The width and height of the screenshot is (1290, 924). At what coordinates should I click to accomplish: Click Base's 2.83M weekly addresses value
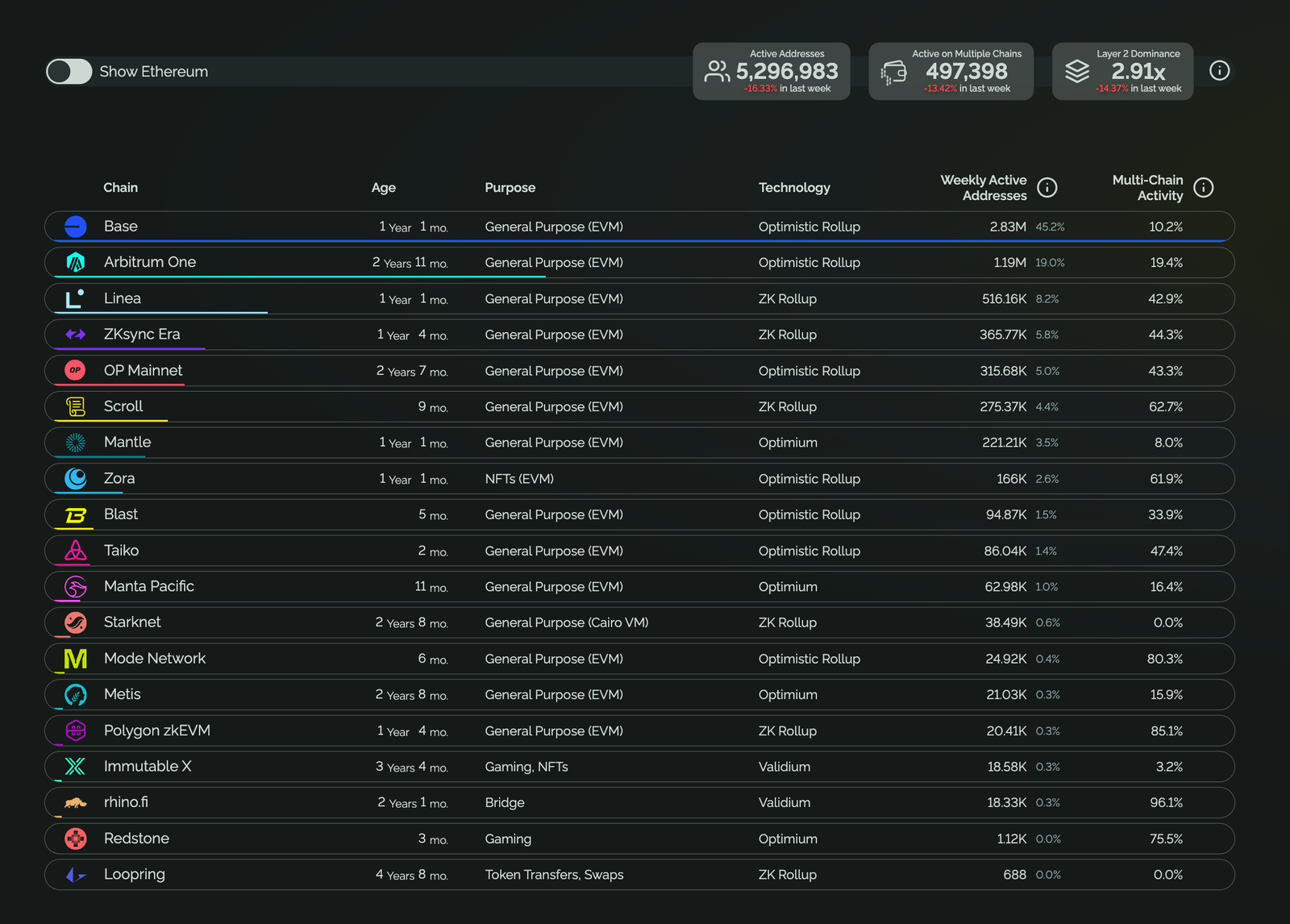(x=1008, y=227)
